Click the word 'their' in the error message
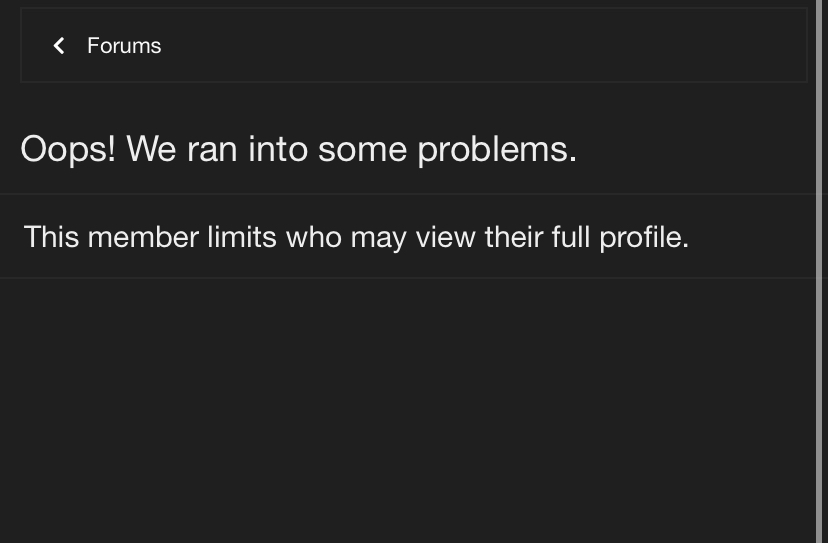This screenshot has height=543, width=828. 513,237
